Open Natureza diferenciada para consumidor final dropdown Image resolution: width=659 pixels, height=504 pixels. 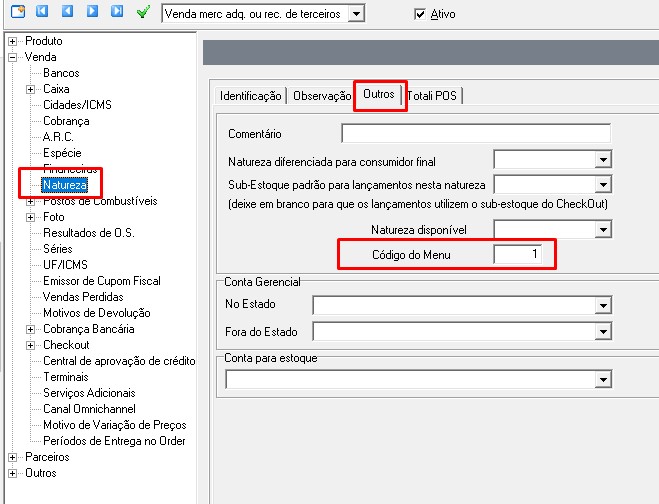pyautogui.click(x=603, y=160)
